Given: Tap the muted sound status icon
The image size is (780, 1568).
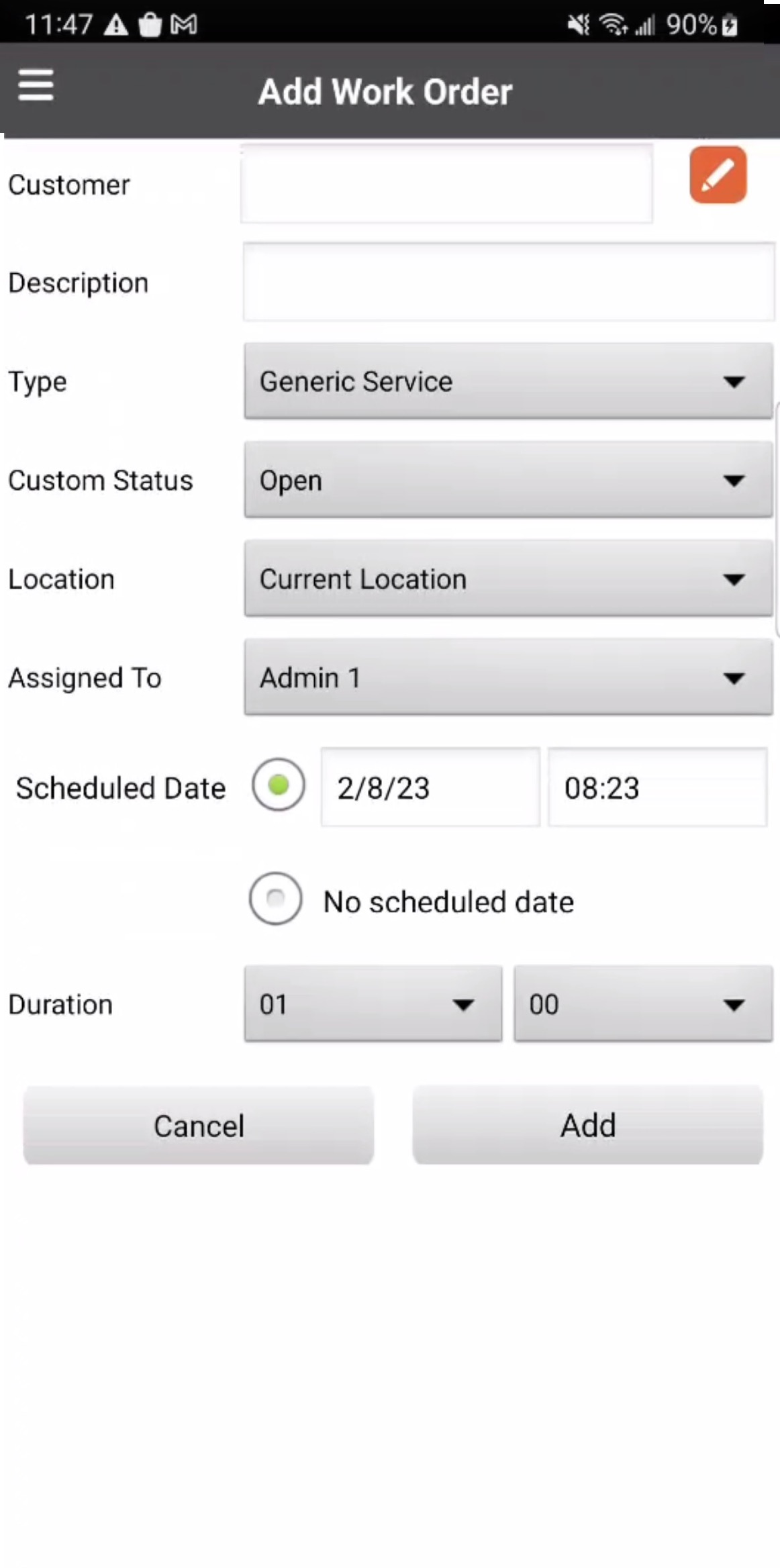Looking at the screenshot, I should point(577,26).
